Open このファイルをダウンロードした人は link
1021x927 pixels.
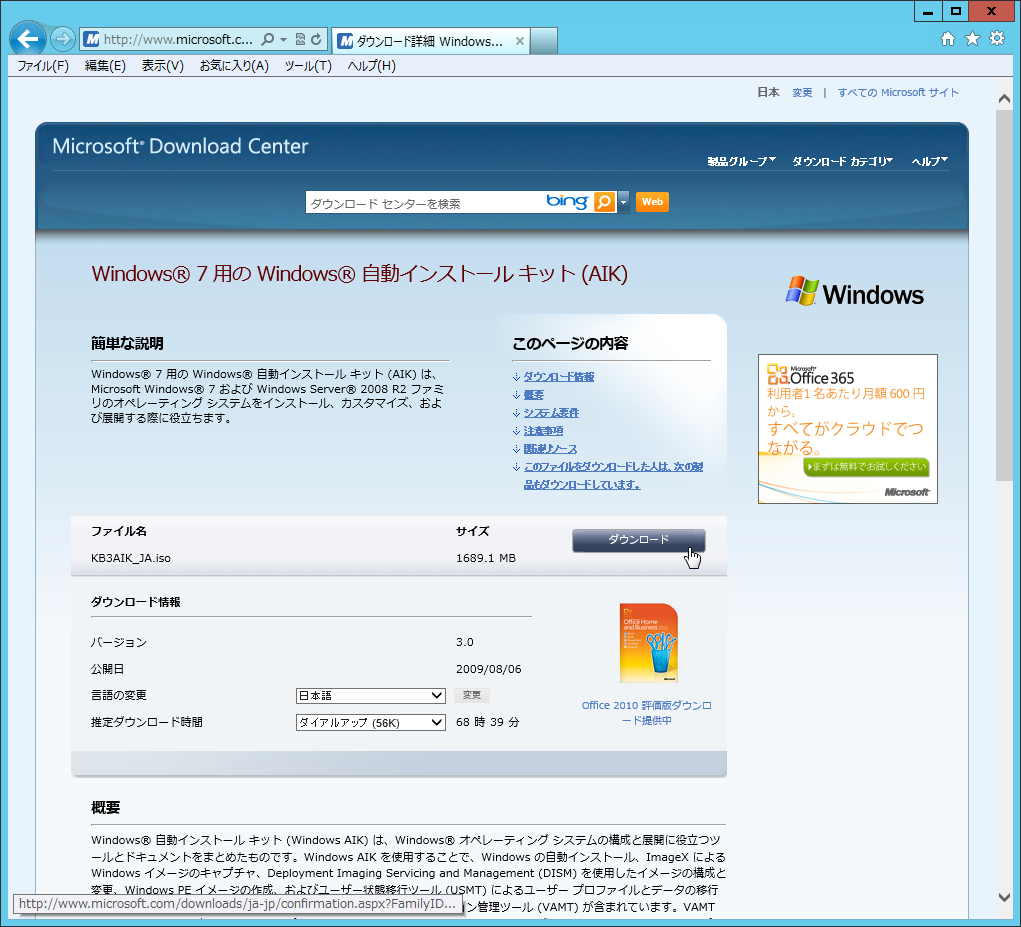pos(613,476)
